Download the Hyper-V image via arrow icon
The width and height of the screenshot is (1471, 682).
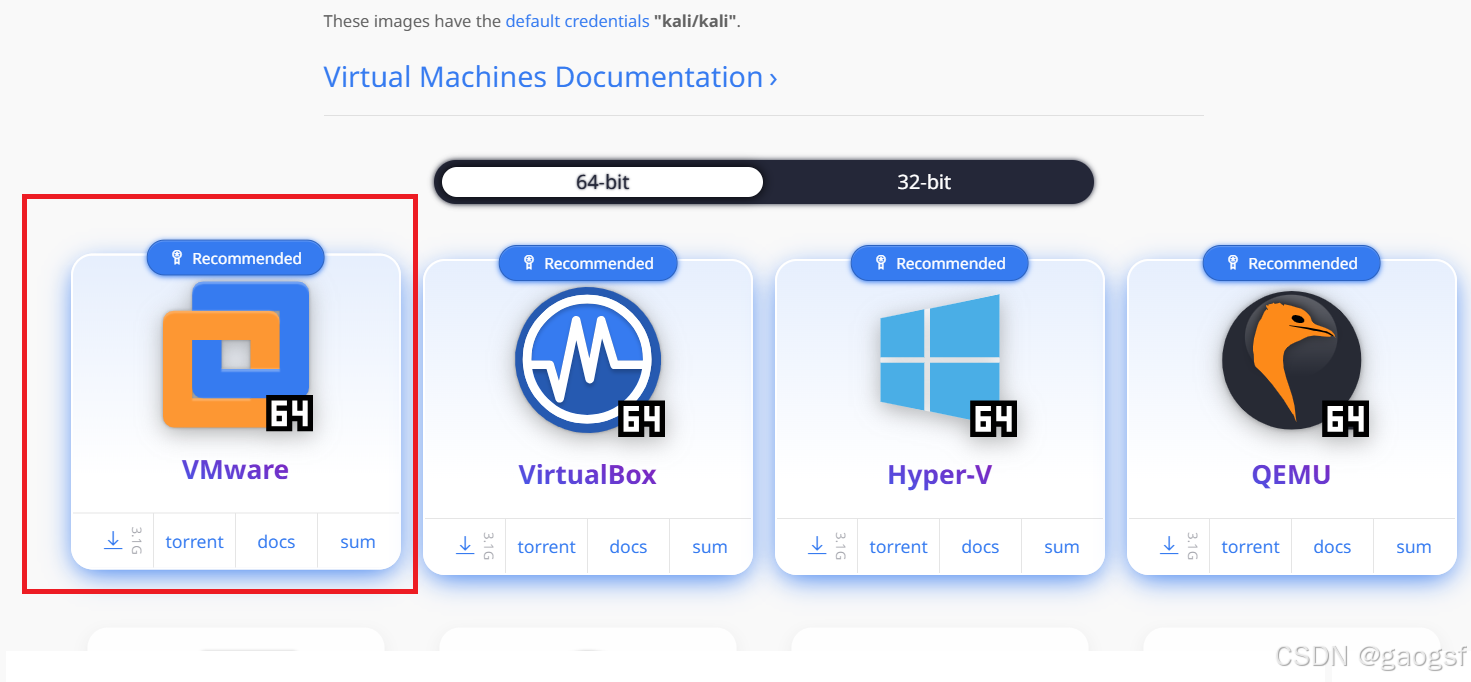pyautogui.click(x=817, y=546)
